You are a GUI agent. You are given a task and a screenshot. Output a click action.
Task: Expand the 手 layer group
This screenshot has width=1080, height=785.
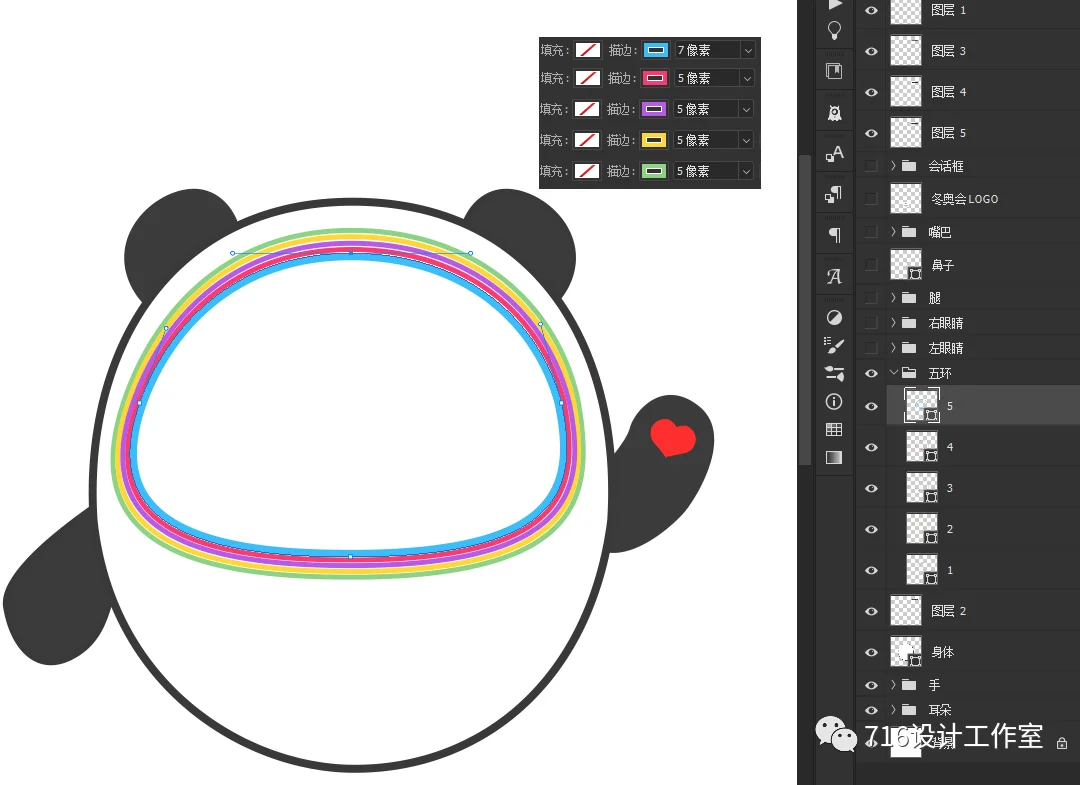pos(893,685)
